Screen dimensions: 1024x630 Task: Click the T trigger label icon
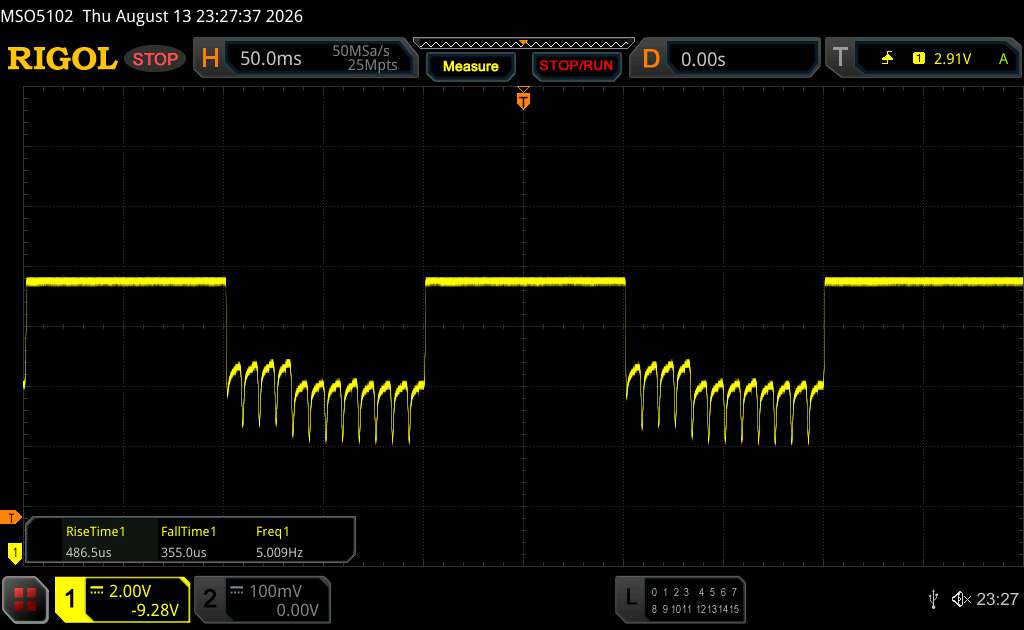(x=840, y=57)
